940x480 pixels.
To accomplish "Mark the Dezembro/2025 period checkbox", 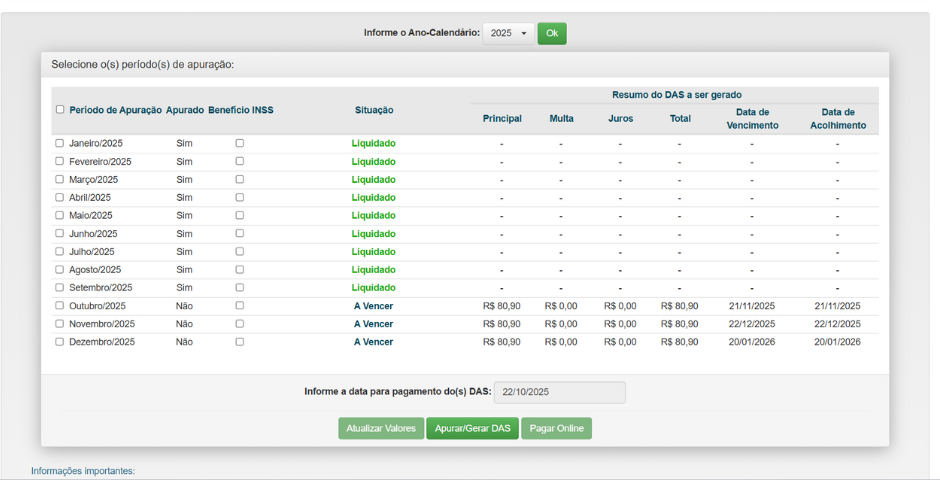I will [x=60, y=342].
